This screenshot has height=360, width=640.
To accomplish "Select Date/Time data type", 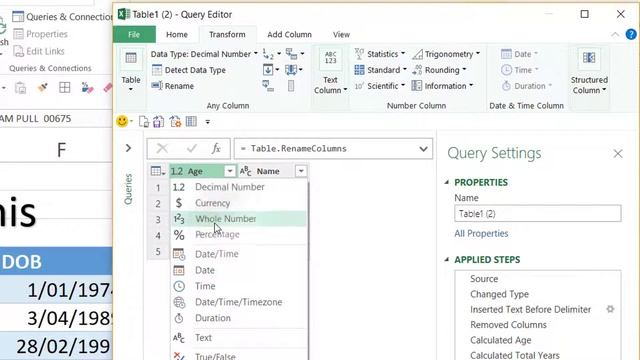I will pyautogui.click(x=238, y=254).
